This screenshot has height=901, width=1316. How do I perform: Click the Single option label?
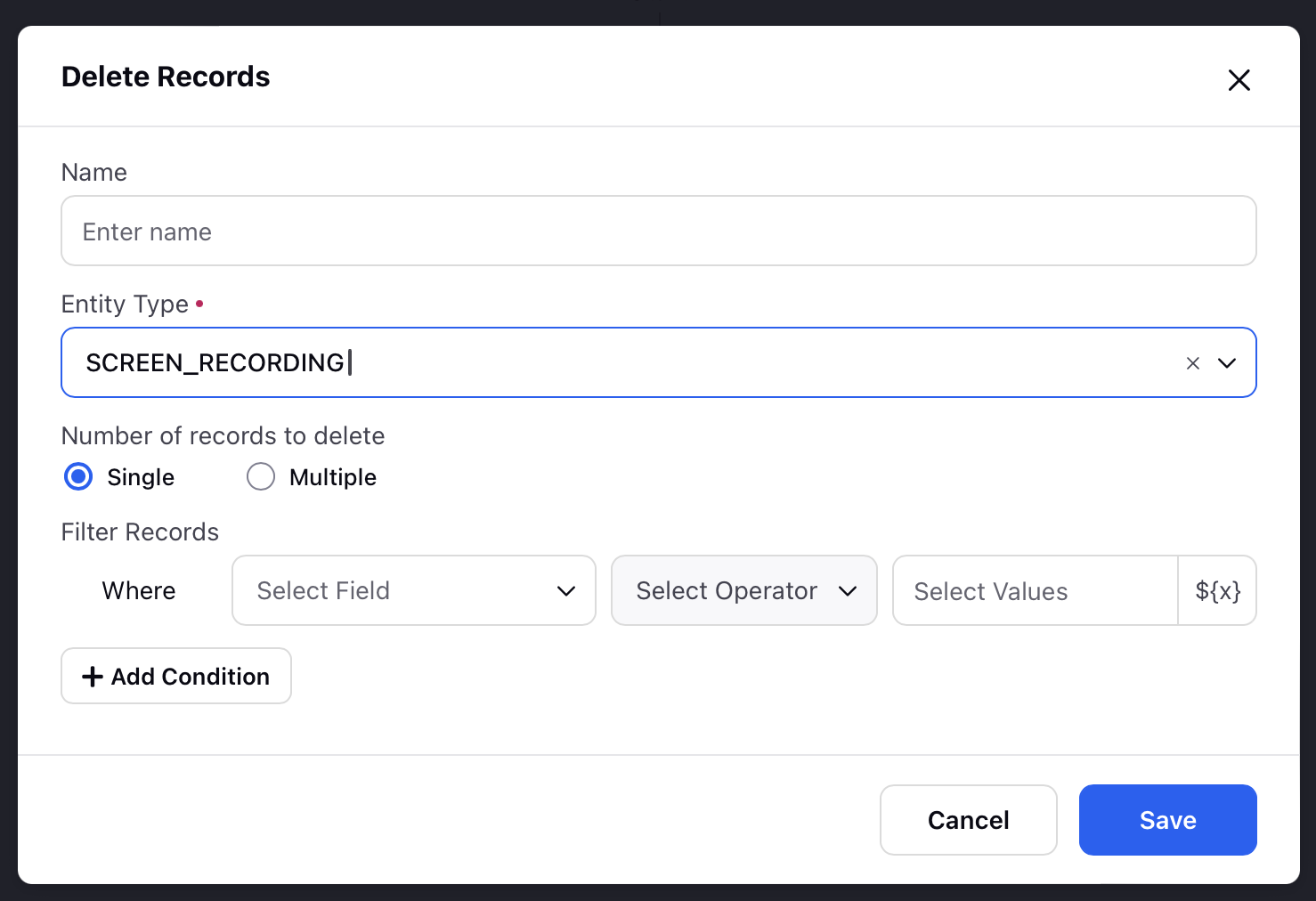pyautogui.click(x=141, y=477)
